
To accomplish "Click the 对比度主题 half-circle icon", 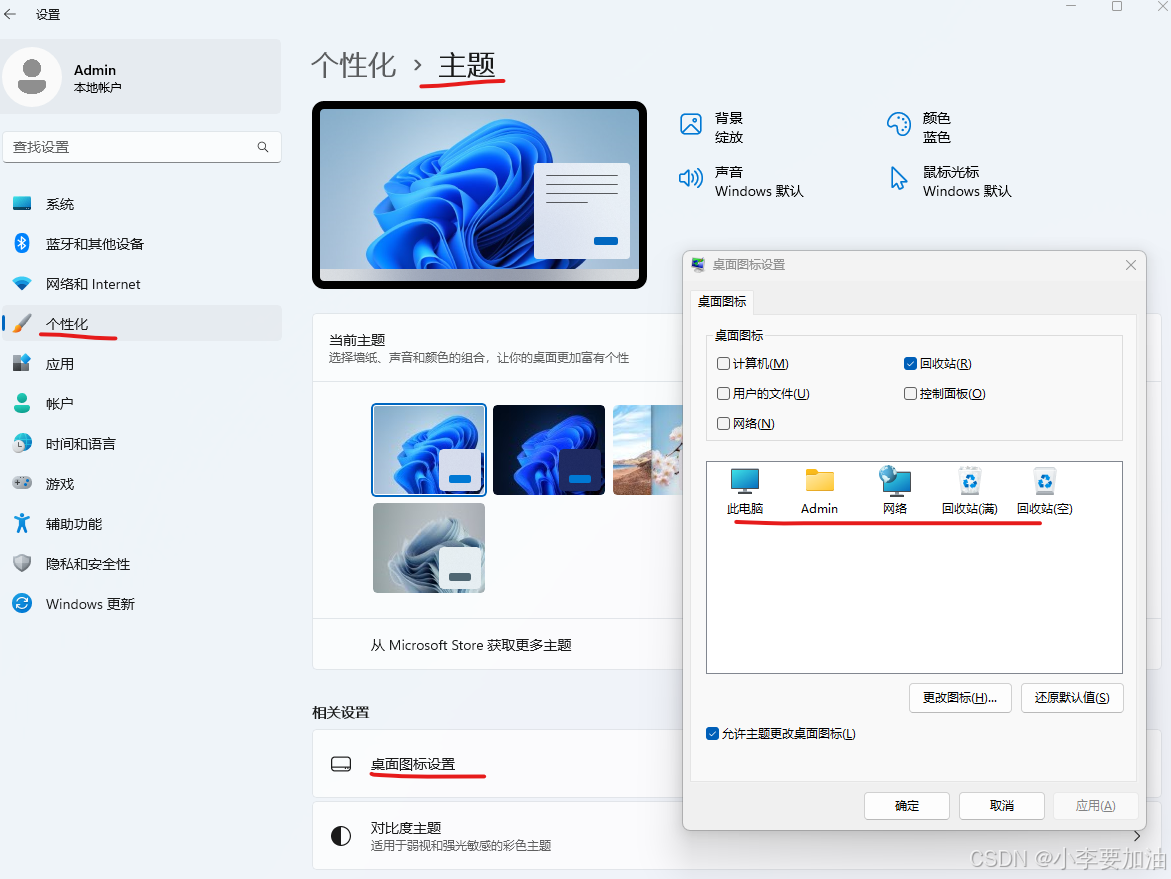I will pos(341,836).
